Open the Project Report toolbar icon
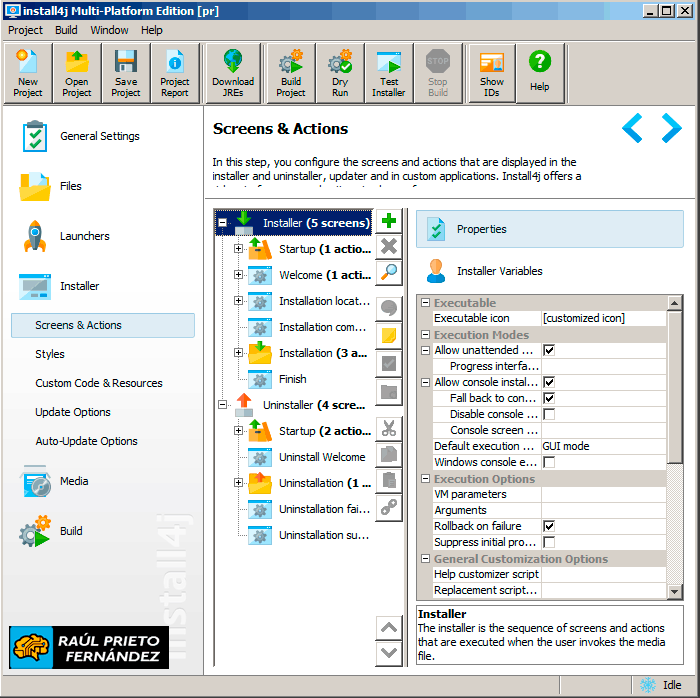The width and height of the screenshot is (700, 698). click(x=175, y=72)
